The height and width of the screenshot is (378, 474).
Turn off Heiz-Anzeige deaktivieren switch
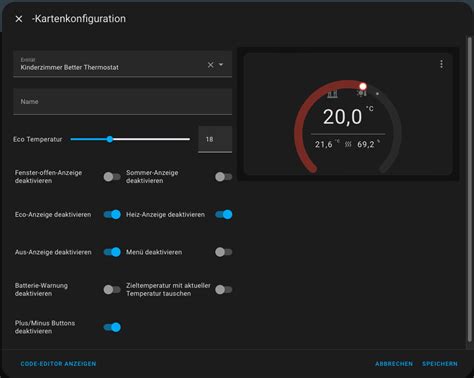tap(224, 214)
